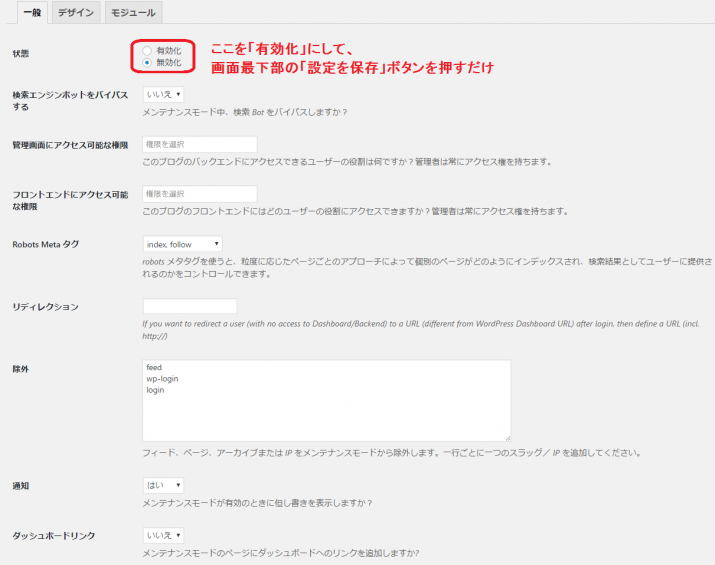Open the デザイン tab
Screen dimensions: 715x565
click(x=75, y=12)
